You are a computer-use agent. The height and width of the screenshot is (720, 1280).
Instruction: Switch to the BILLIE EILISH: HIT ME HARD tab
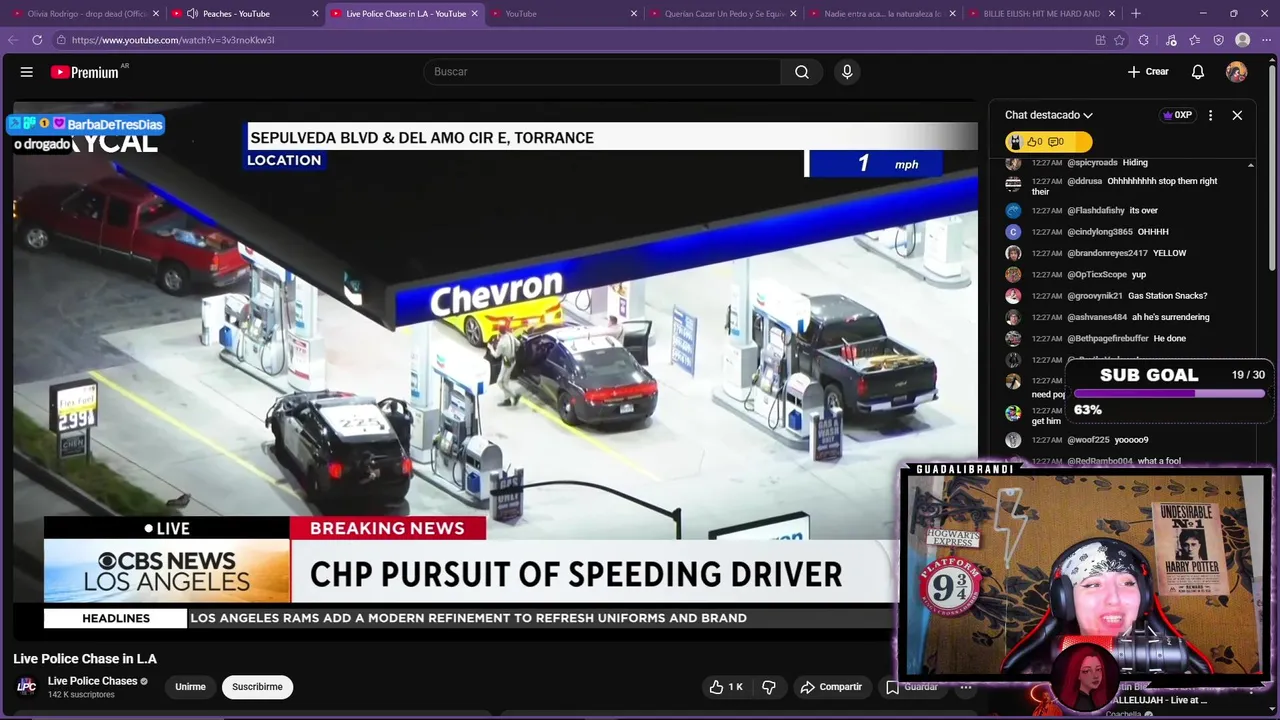tap(1041, 14)
